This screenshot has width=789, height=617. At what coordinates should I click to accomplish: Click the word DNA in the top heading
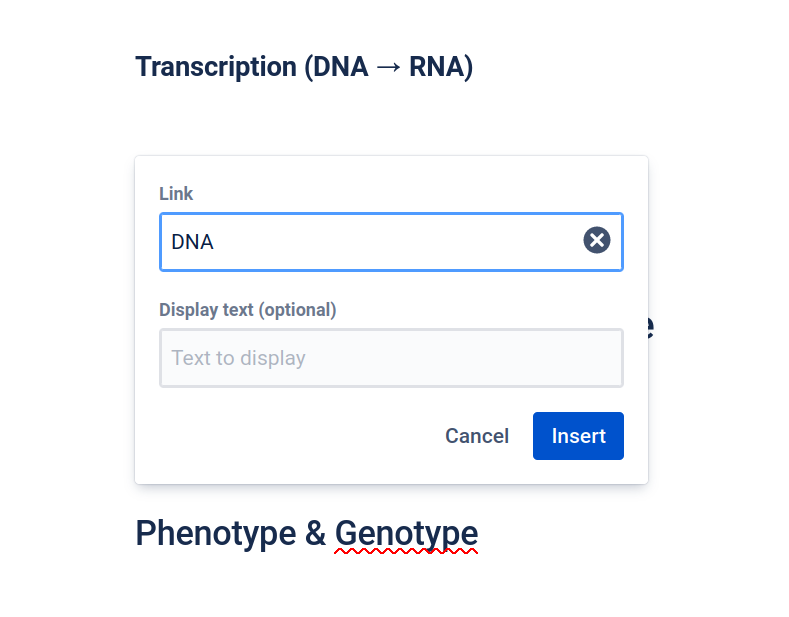[x=341, y=67]
